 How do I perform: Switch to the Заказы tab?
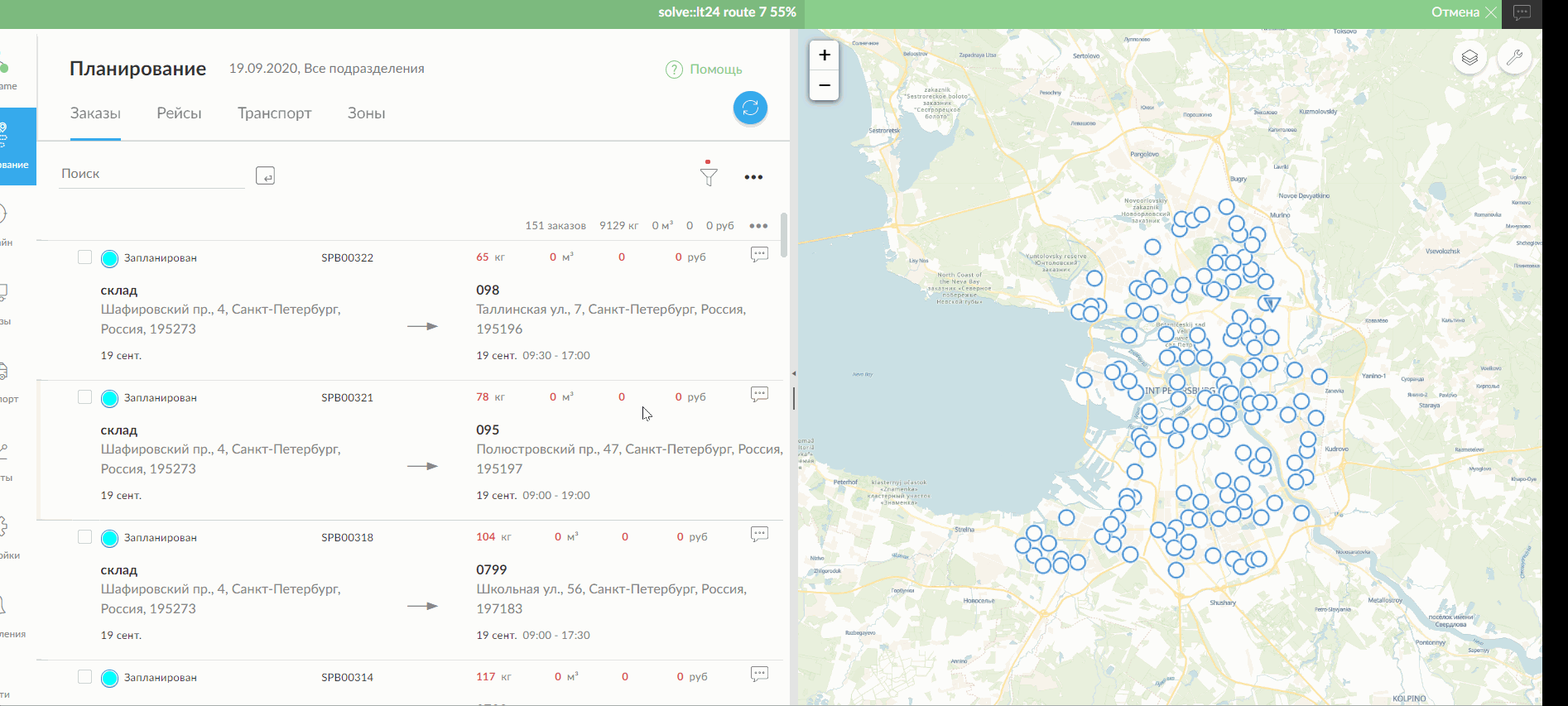click(x=95, y=113)
